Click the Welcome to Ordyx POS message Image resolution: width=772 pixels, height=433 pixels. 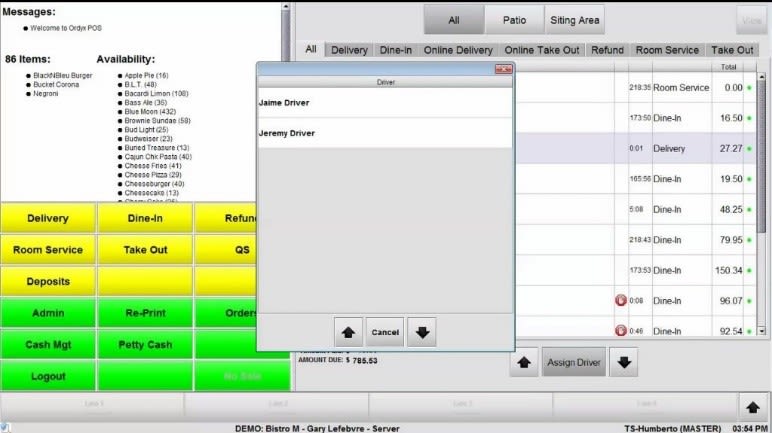[x=66, y=28]
